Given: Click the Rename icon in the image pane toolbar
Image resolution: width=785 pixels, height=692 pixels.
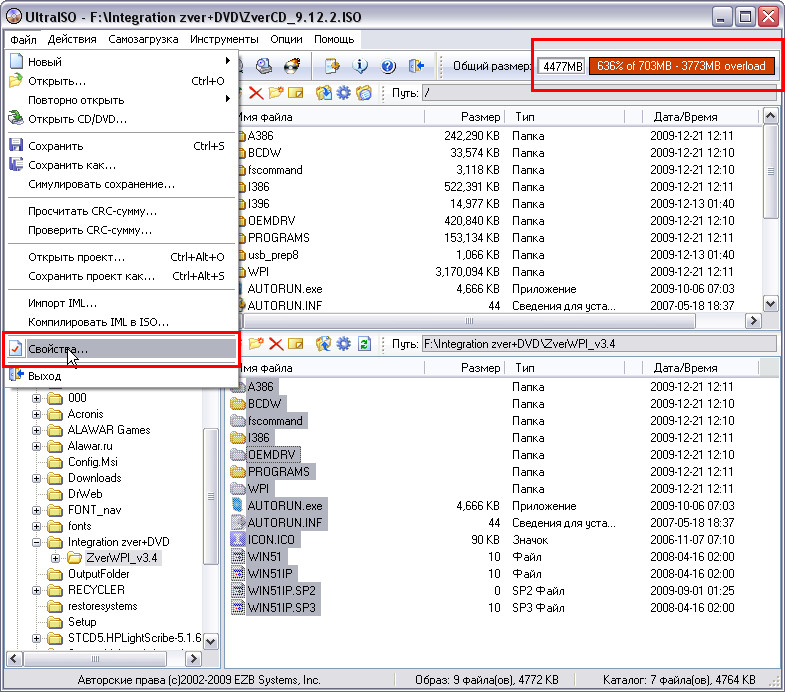Looking at the screenshot, I should [x=296, y=93].
